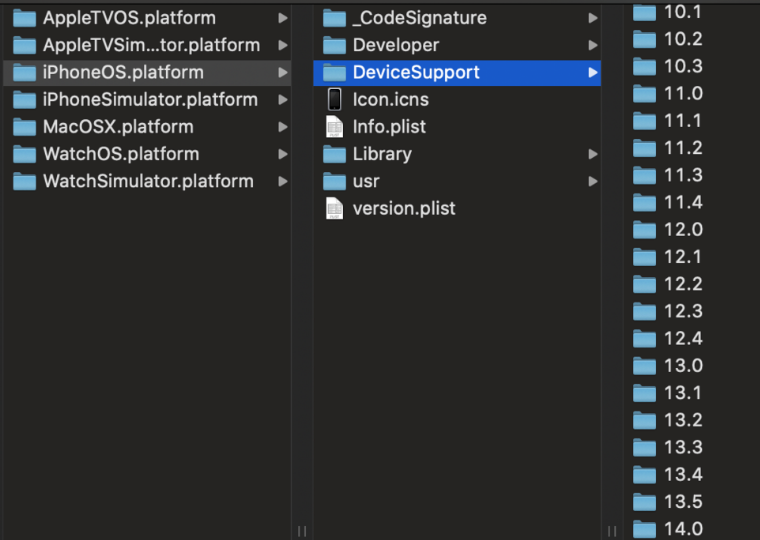Expand the Library folder arrow

point(593,154)
